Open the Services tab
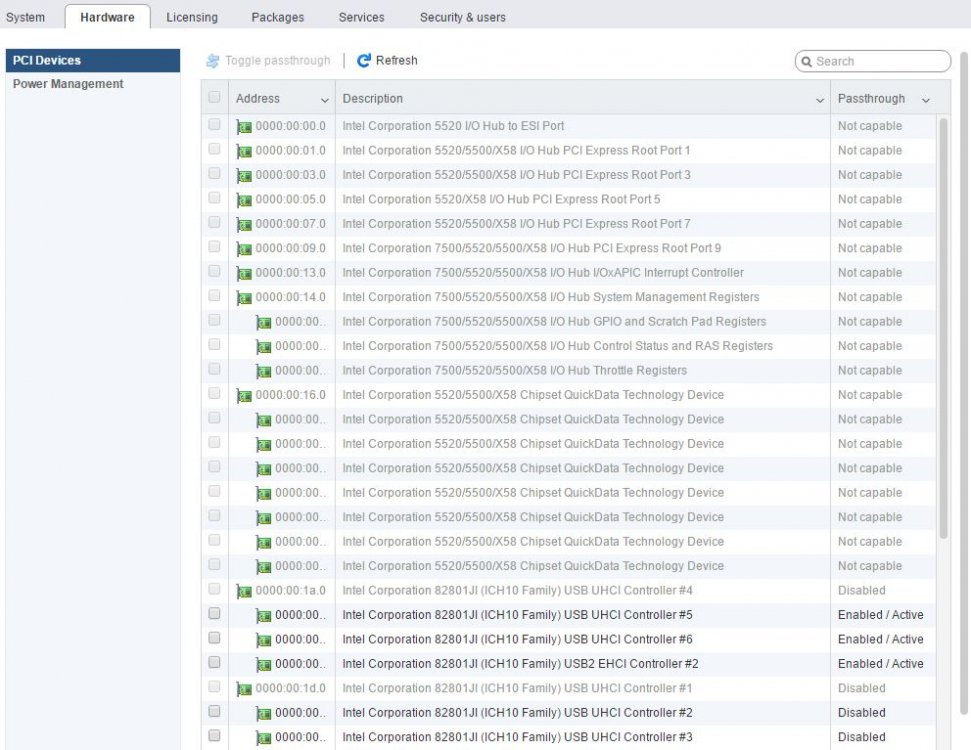971x750 pixels. pos(362,17)
